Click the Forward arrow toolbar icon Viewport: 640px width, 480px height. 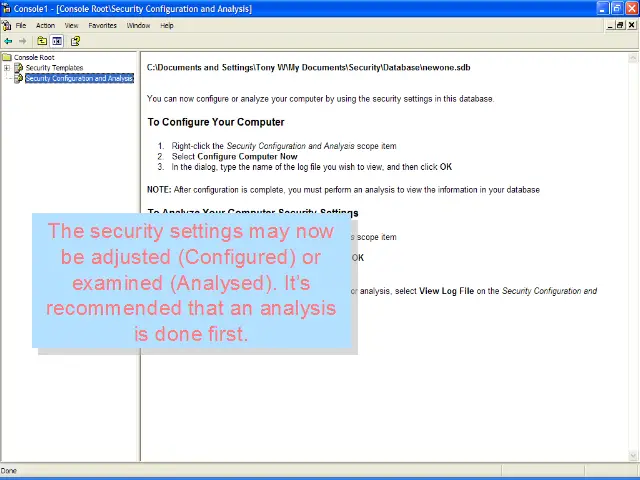pyautogui.click(x=22, y=41)
